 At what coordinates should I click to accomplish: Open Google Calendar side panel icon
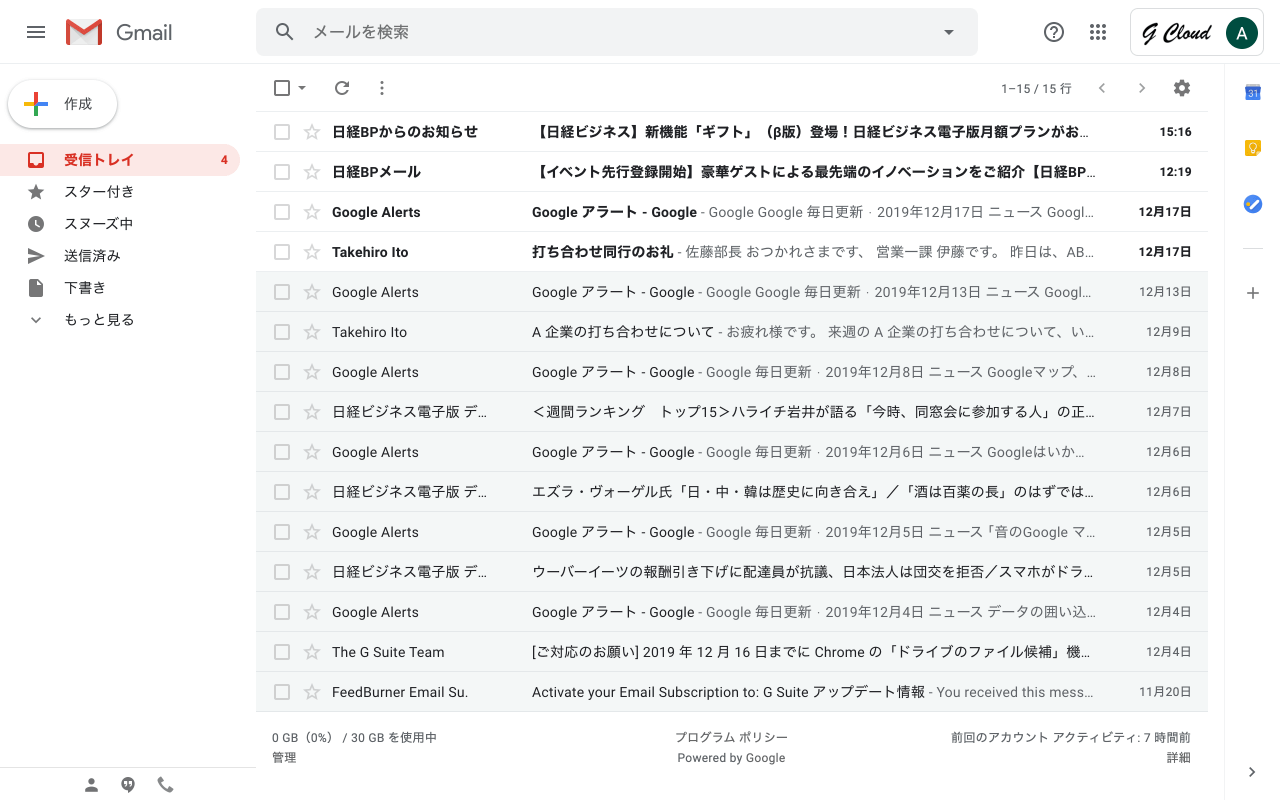(1252, 92)
